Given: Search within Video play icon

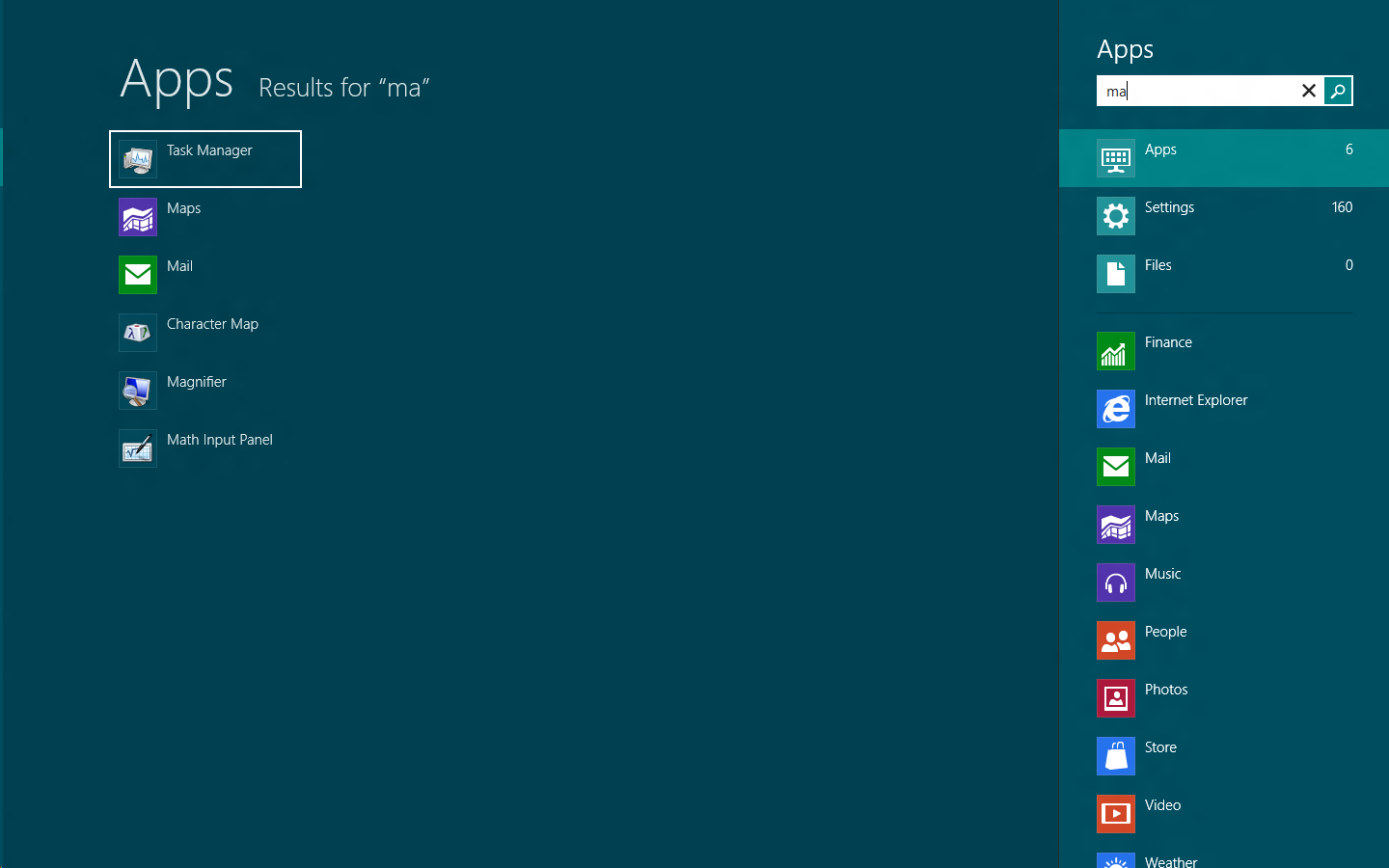Looking at the screenshot, I should (x=1116, y=814).
